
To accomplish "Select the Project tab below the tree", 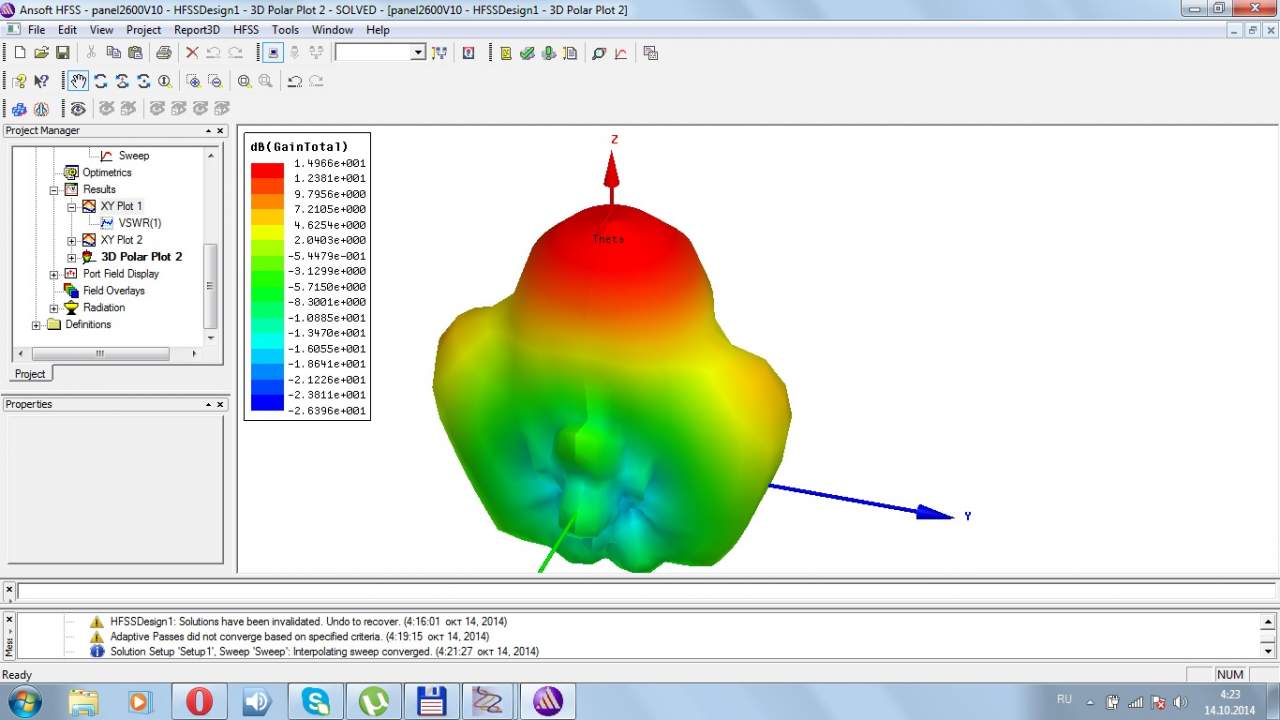I will 30,374.
